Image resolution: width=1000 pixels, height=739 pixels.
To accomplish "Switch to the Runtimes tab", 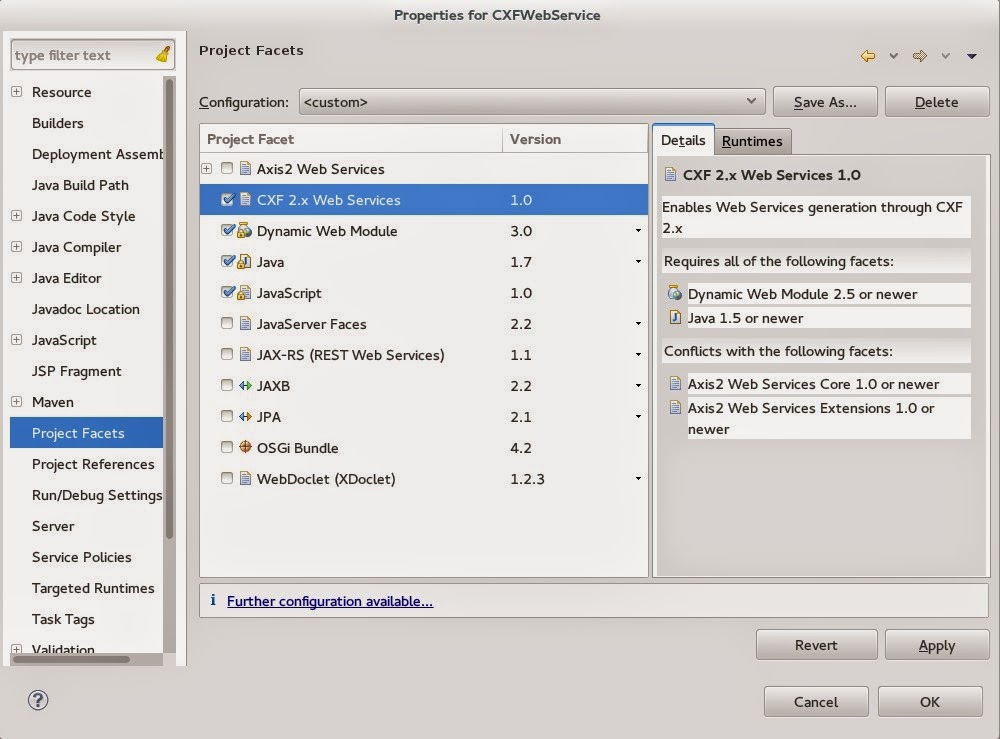I will point(752,141).
